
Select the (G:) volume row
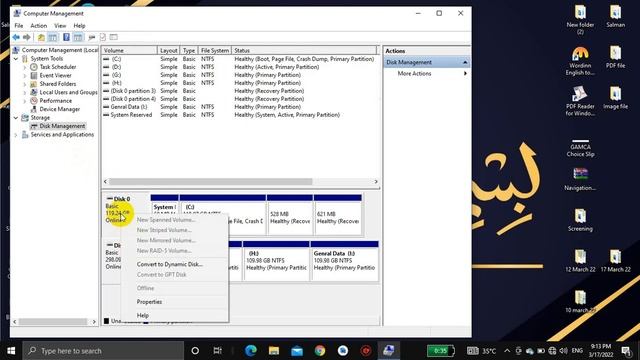tap(239, 75)
